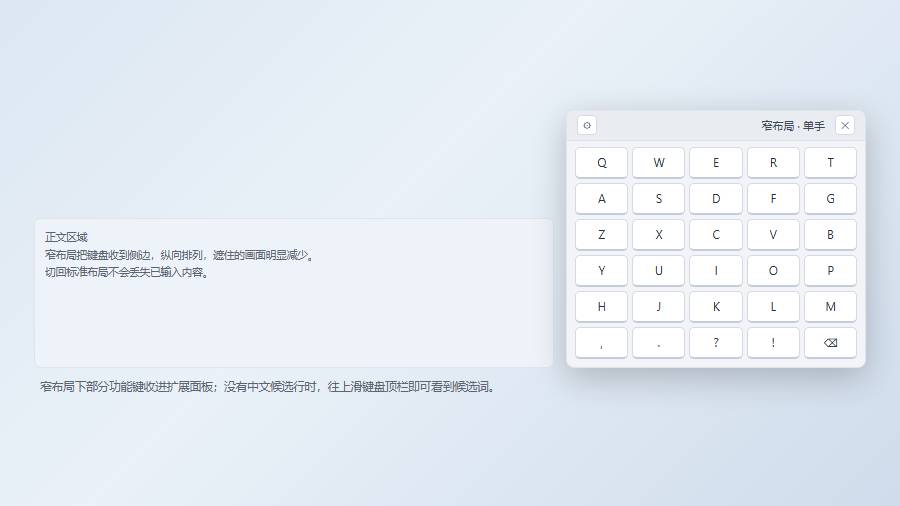
Task: Tap the L key
Action: point(773,306)
